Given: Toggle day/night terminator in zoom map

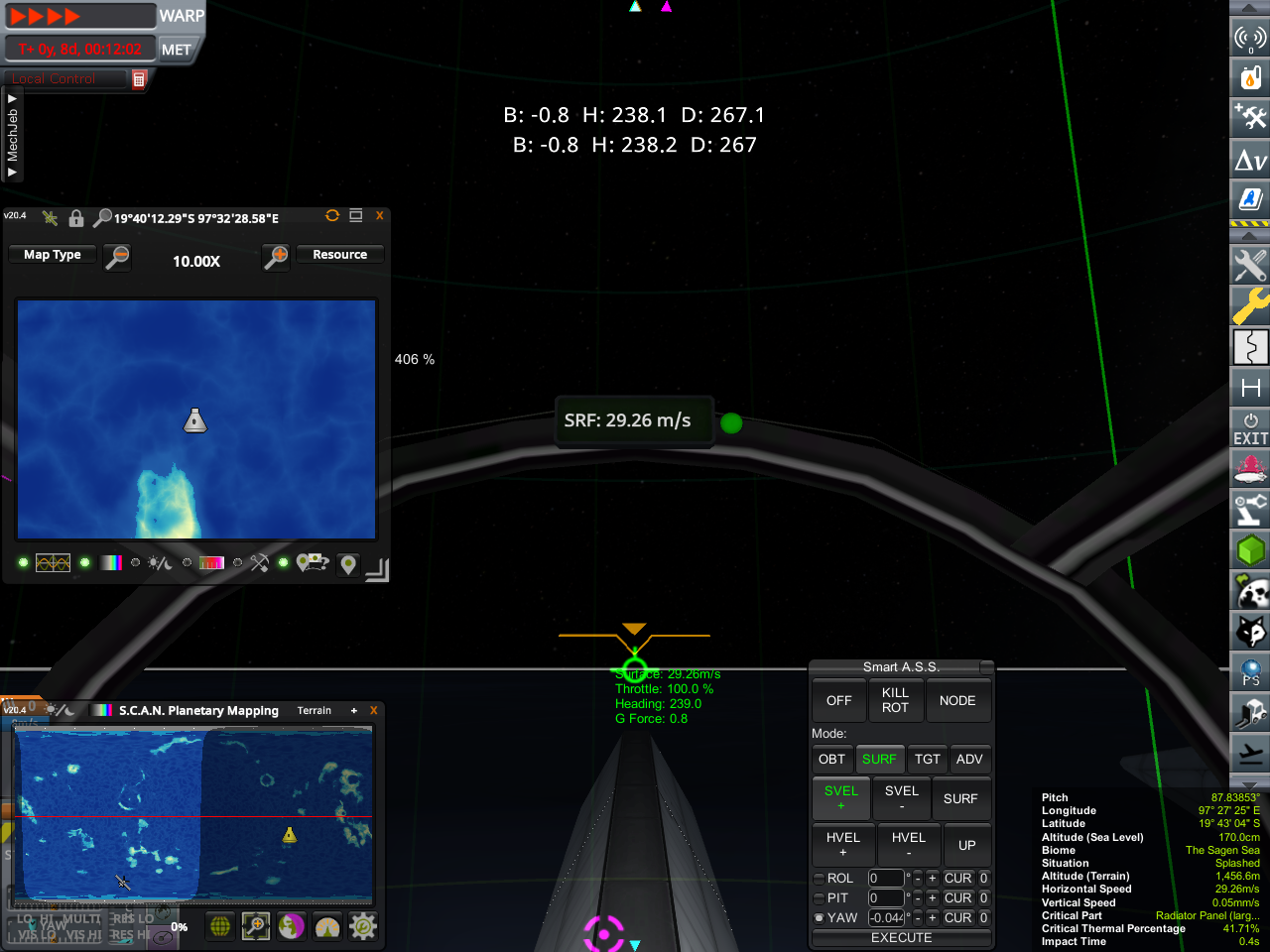Looking at the screenshot, I should [x=160, y=563].
